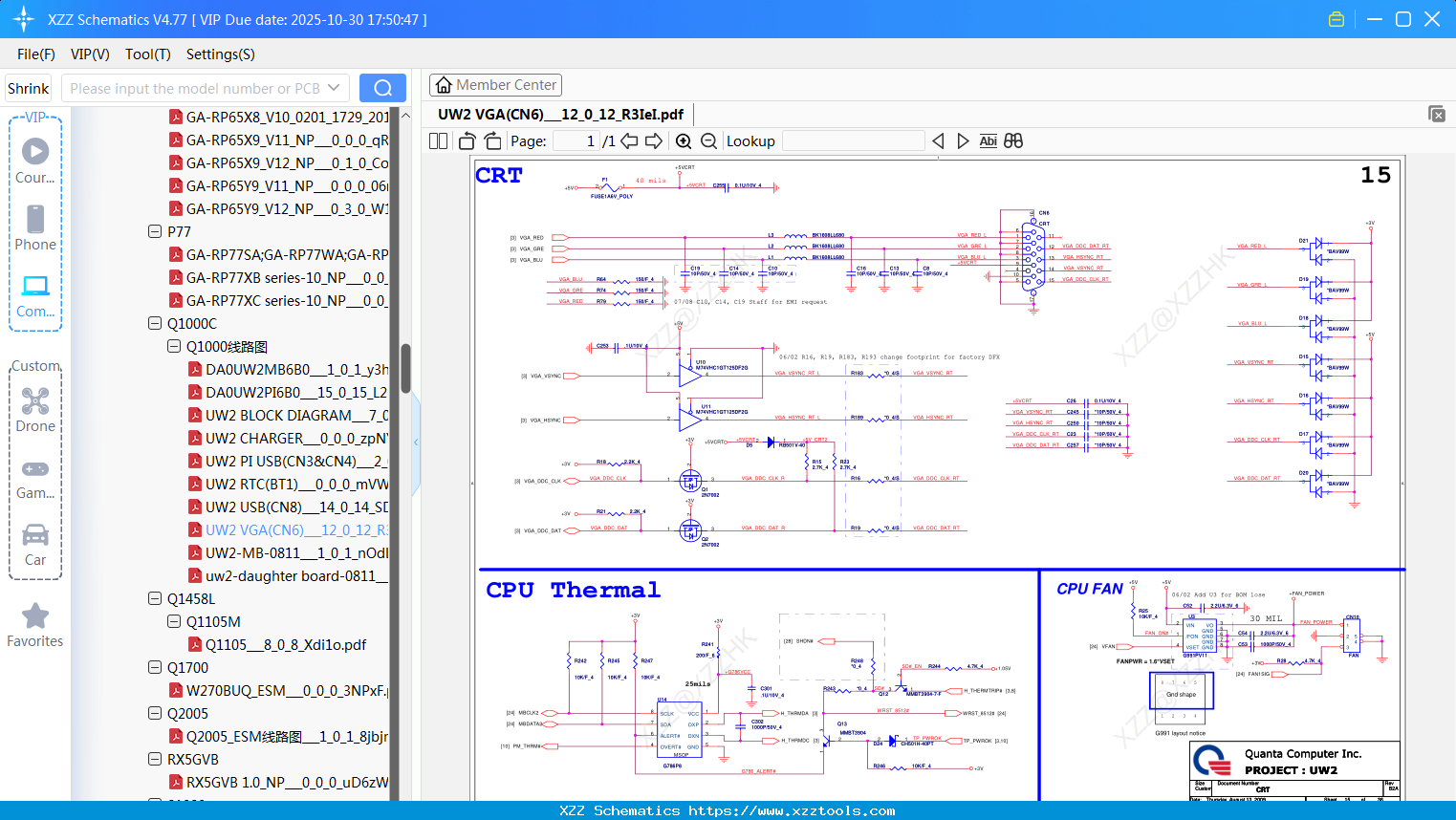Toggle the Abi whole-word match icon
The width and height of the screenshot is (1456, 820).
pos(989,141)
